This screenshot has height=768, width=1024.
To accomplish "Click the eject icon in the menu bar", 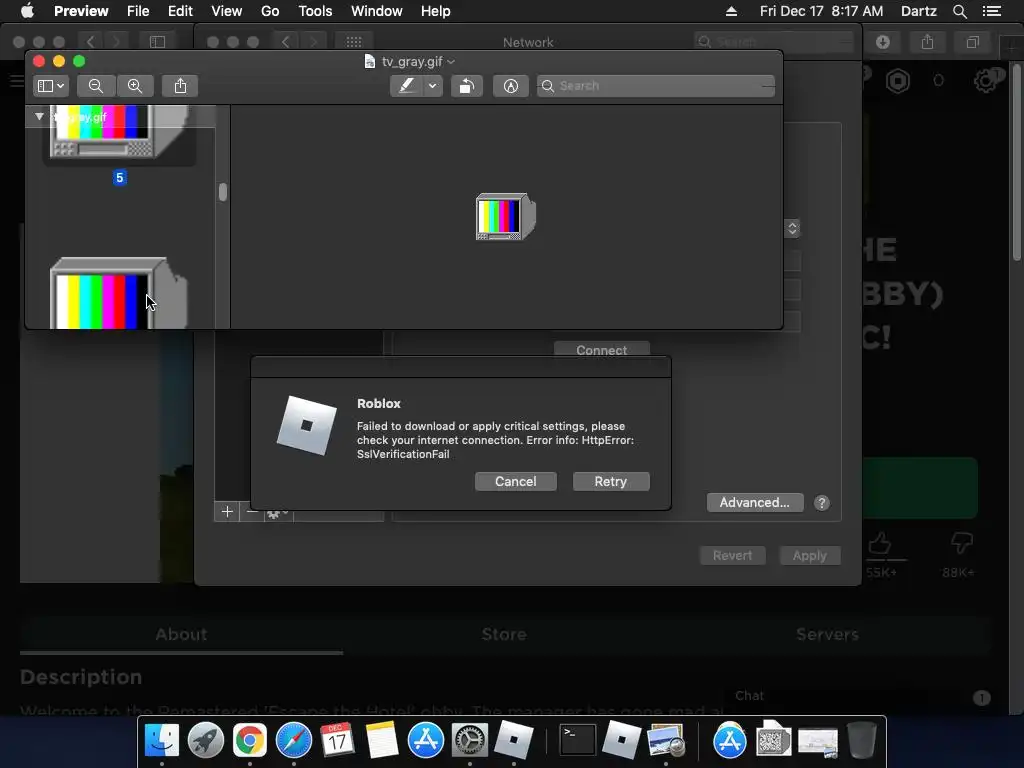I will 731,11.
